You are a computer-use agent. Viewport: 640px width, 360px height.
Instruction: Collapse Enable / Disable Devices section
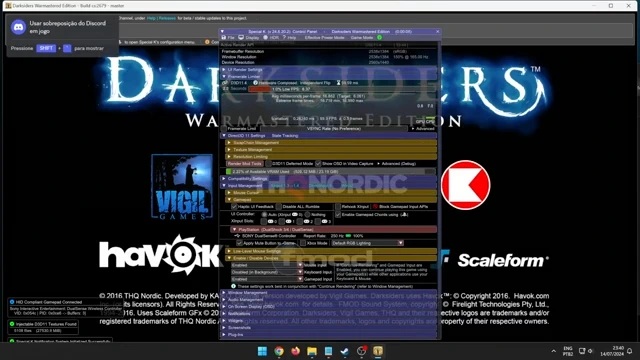331,258
